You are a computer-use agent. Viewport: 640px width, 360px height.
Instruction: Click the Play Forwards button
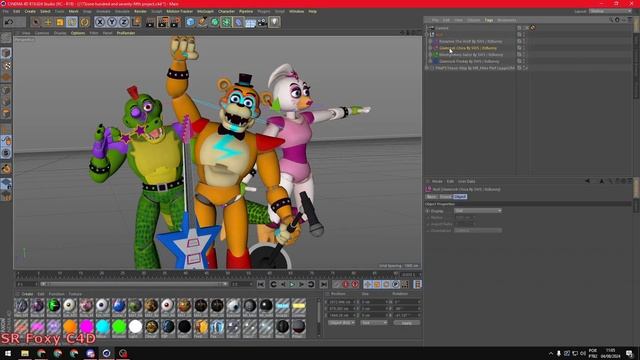[x=292, y=284]
